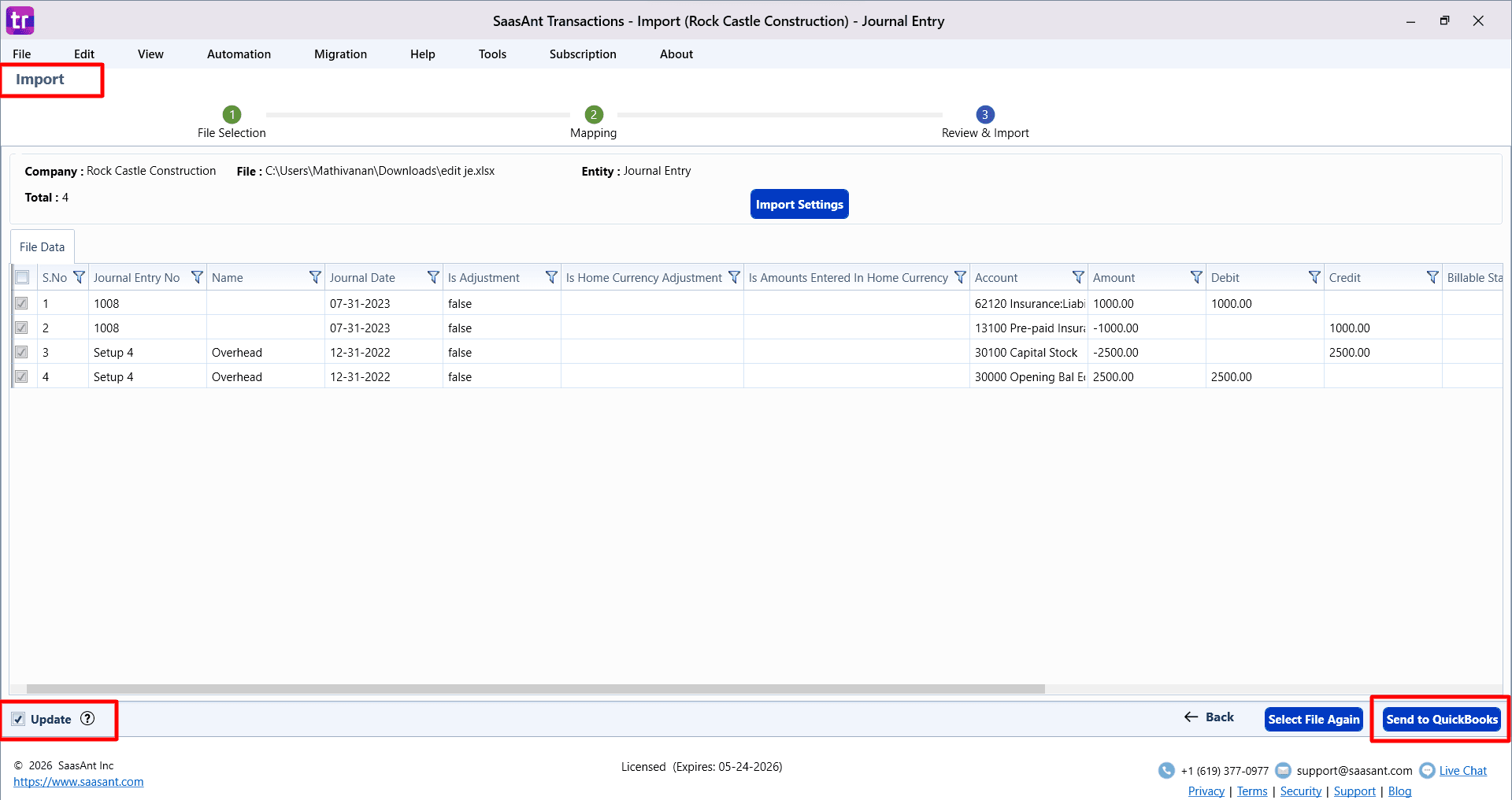Filter the Name column
This screenshot has width=1512, height=800.
(315, 277)
